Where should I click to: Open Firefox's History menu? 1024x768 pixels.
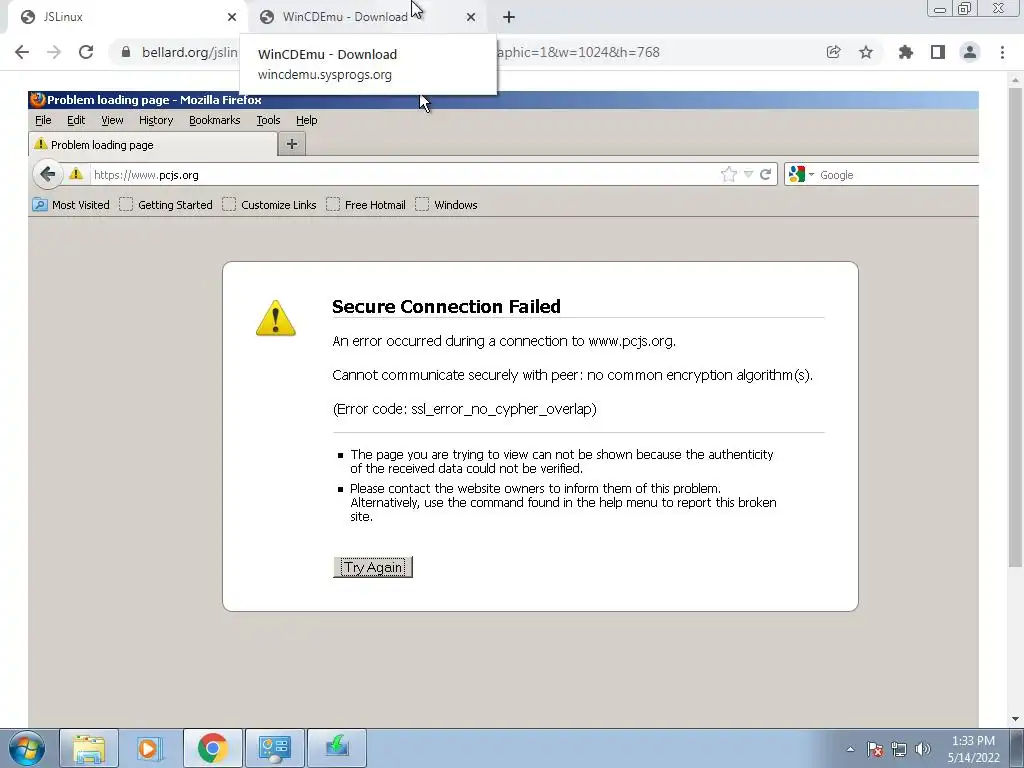[155, 120]
